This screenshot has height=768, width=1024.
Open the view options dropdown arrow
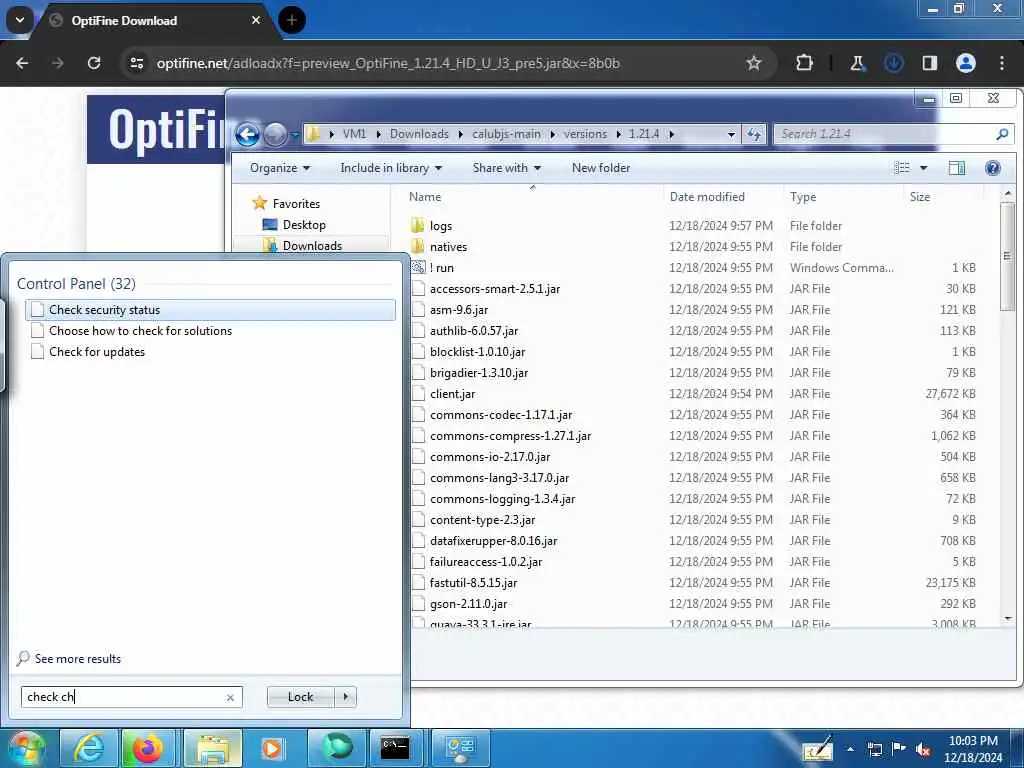(923, 168)
